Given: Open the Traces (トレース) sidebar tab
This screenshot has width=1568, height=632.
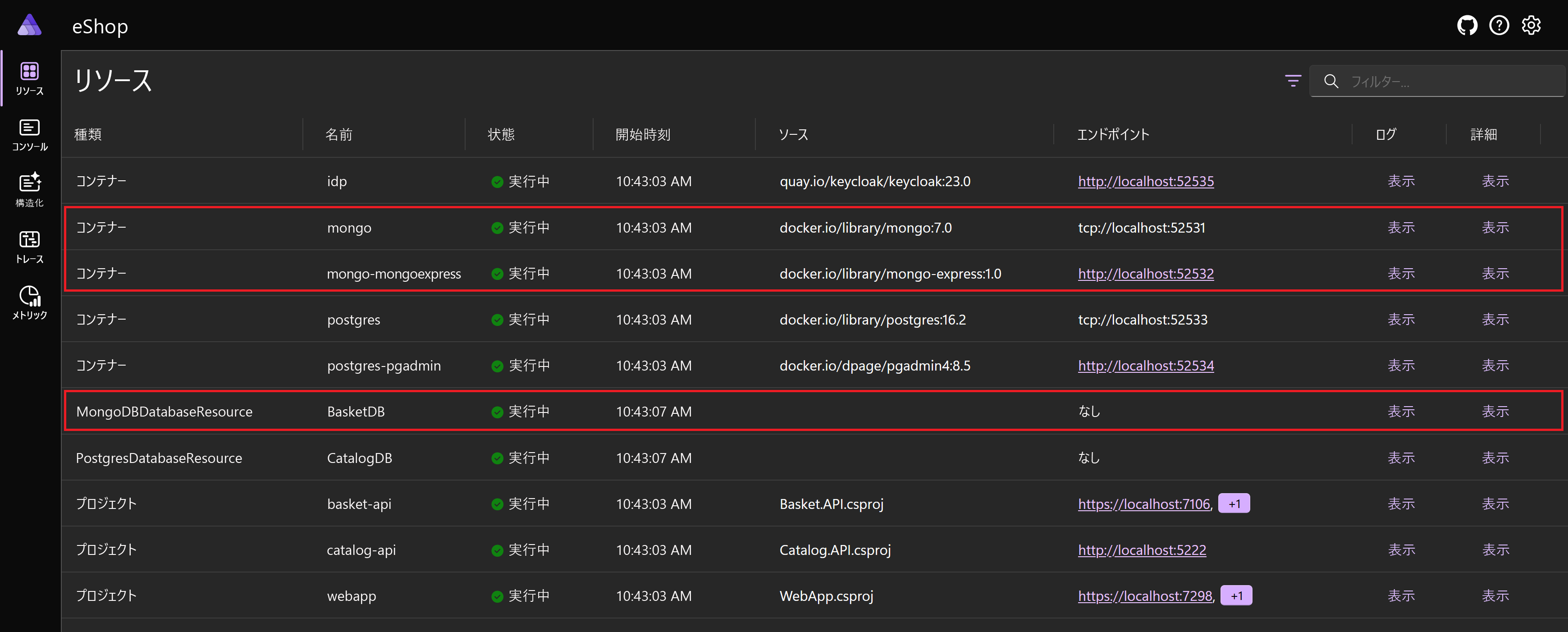Looking at the screenshot, I should (x=29, y=247).
